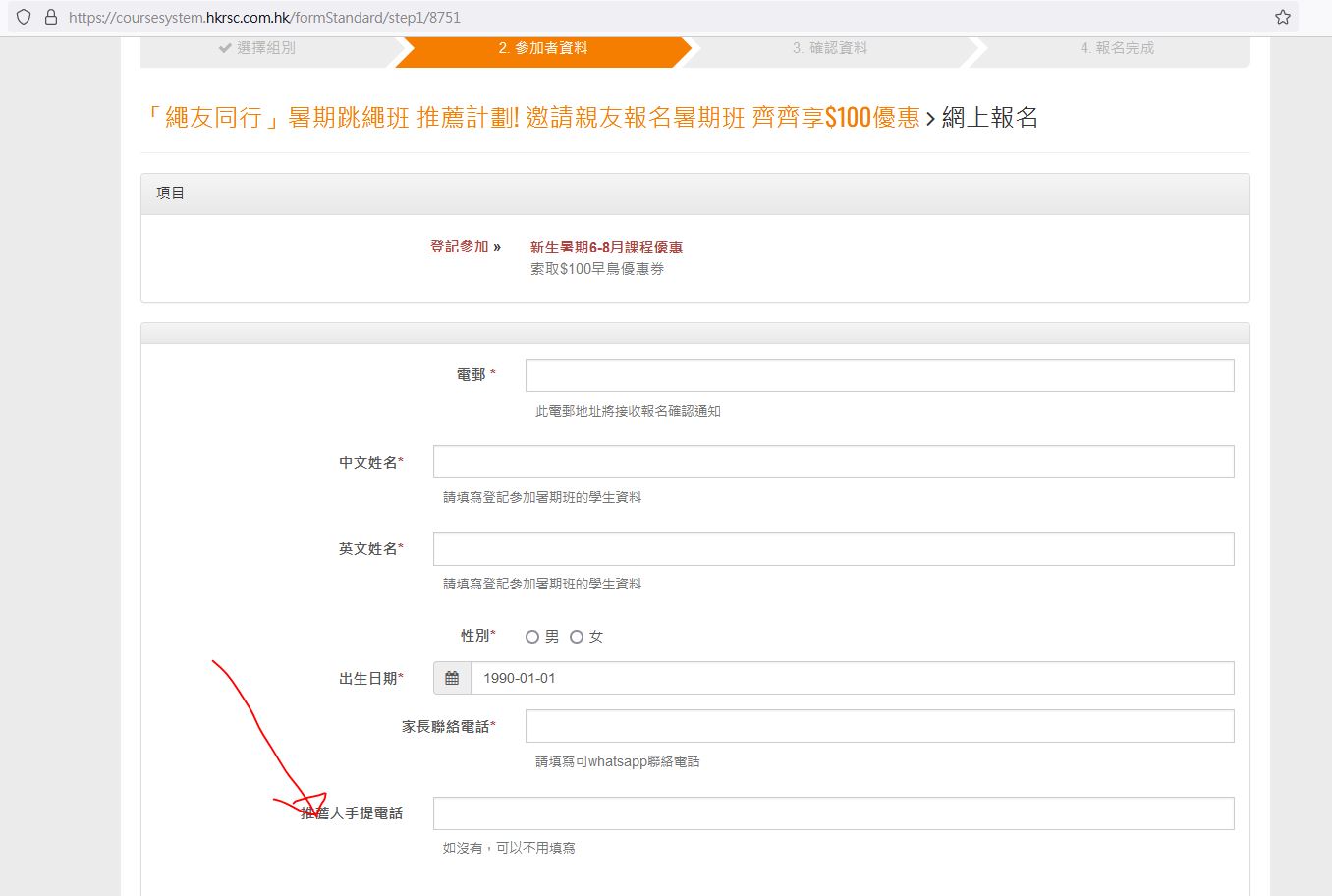Click the 3. 確認資料 step tab
This screenshot has width=1332, height=896.
pos(829,48)
